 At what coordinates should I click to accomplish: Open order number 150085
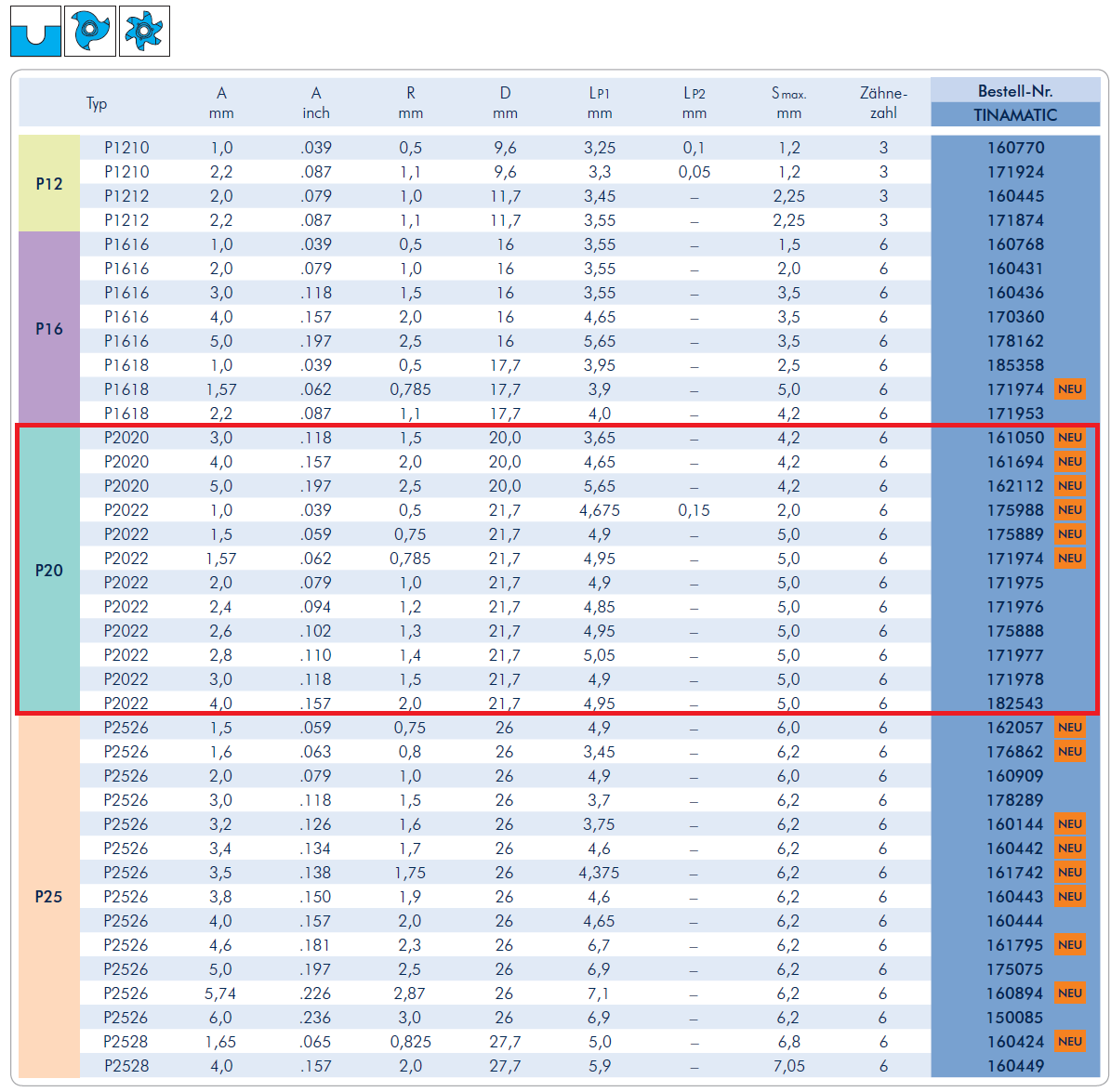pyautogui.click(x=1014, y=1018)
